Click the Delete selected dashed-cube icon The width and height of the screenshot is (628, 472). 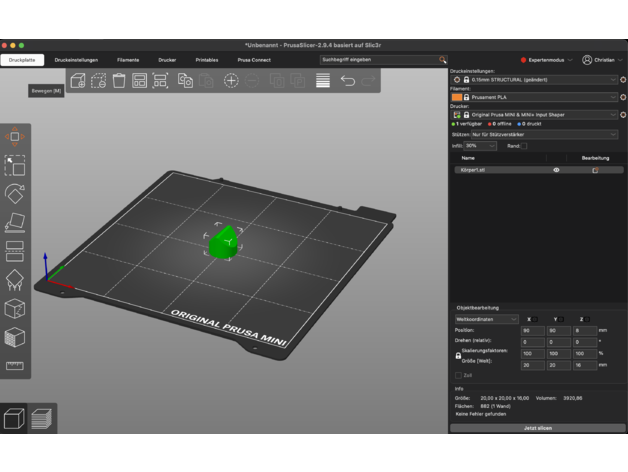tap(99, 81)
